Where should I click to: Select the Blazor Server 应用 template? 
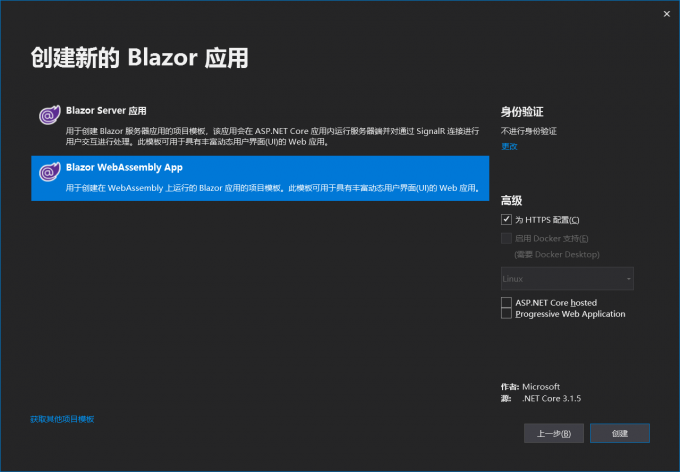tap(260, 127)
